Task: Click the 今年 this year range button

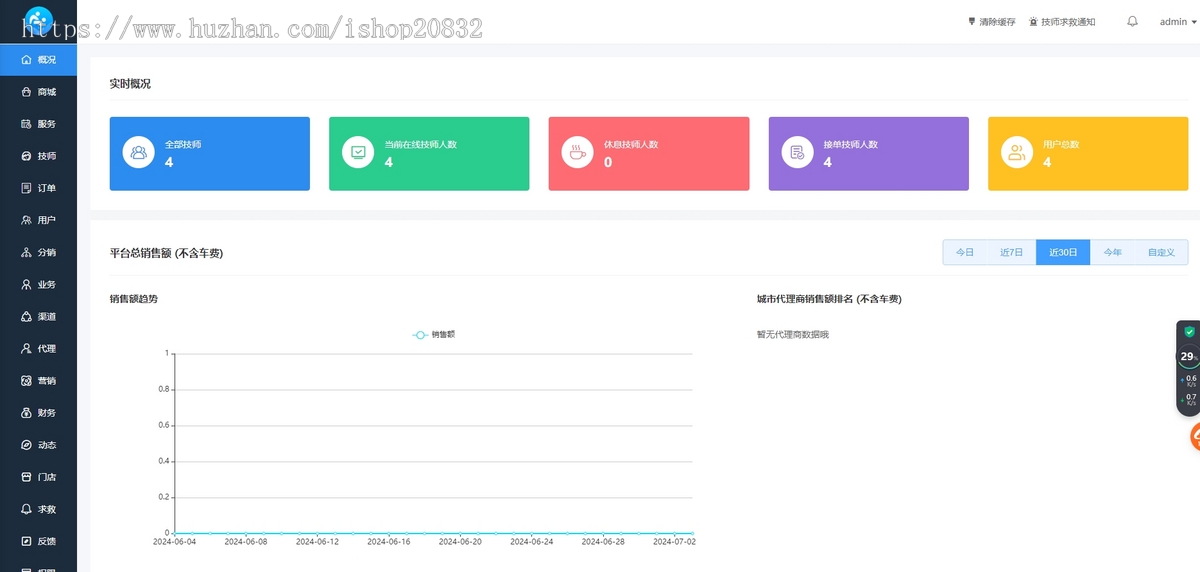Action: pyautogui.click(x=1112, y=253)
